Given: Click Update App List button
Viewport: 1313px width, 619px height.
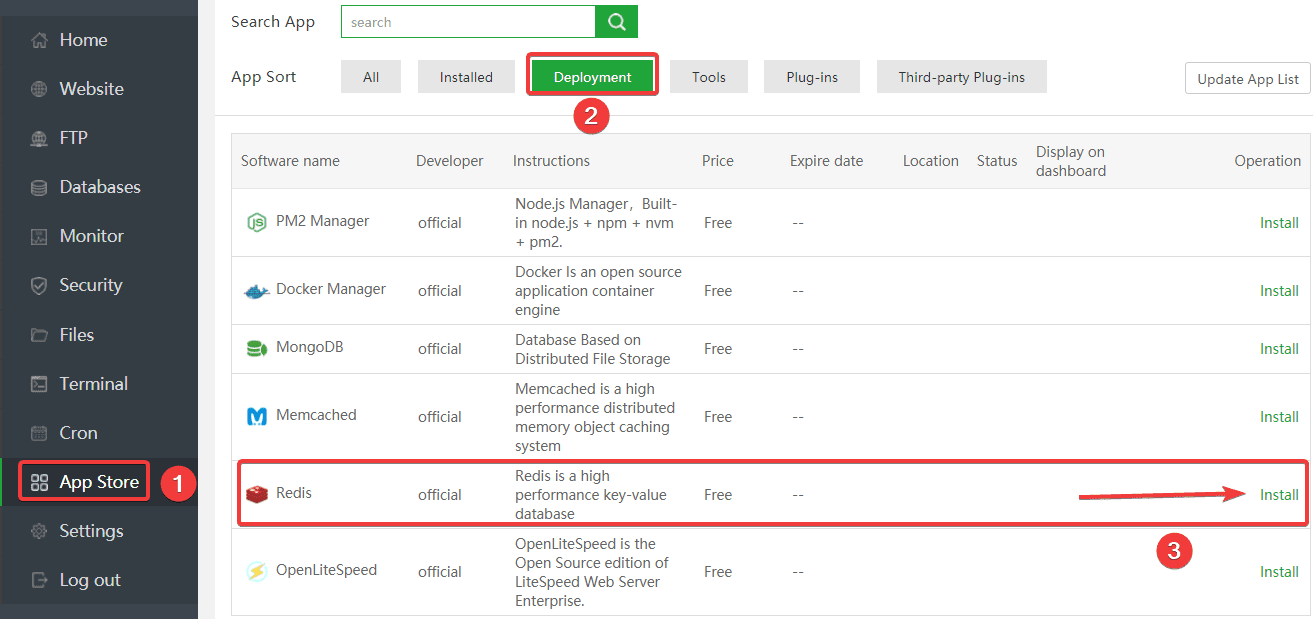Looking at the screenshot, I should [1247, 78].
